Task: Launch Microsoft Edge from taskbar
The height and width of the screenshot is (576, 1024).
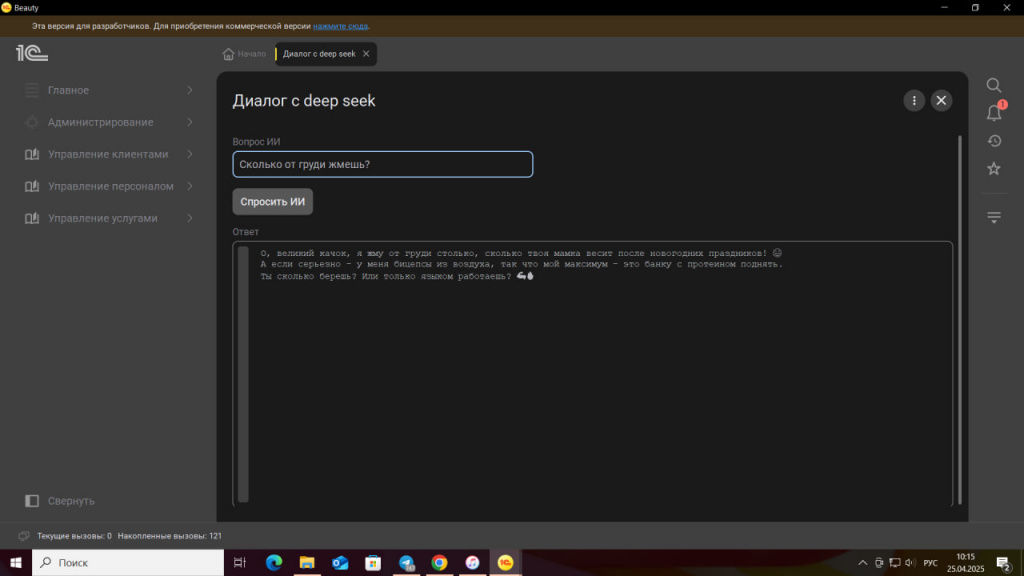Action: [274, 562]
